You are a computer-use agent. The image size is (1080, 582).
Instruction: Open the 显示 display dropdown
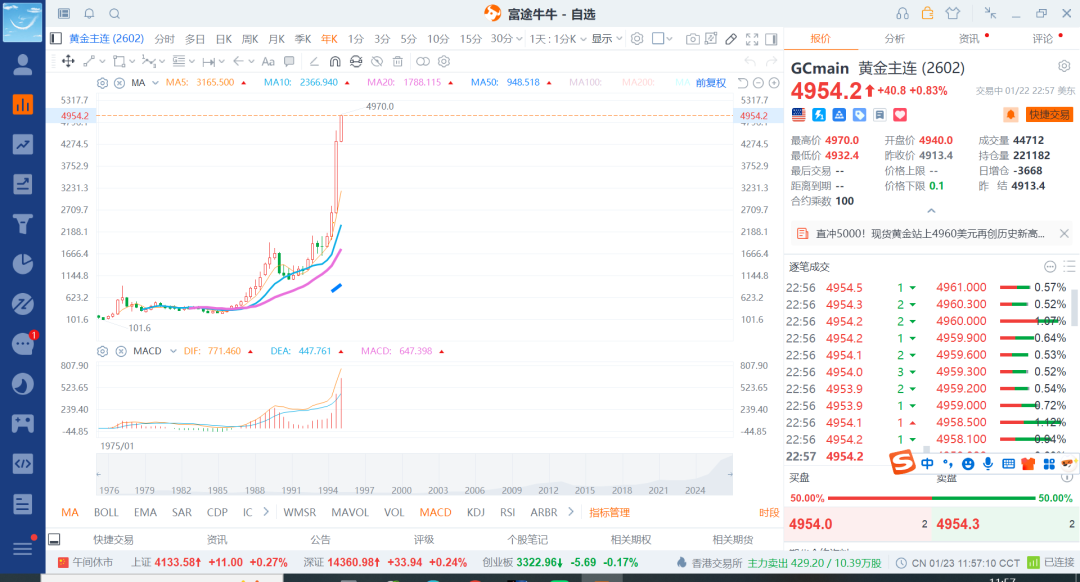pos(607,39)
